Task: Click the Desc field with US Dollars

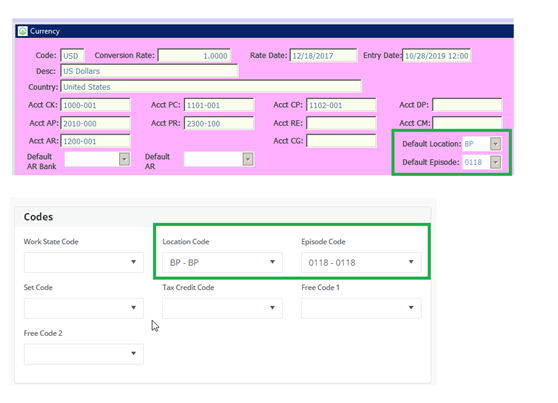Action: (149, 71)
